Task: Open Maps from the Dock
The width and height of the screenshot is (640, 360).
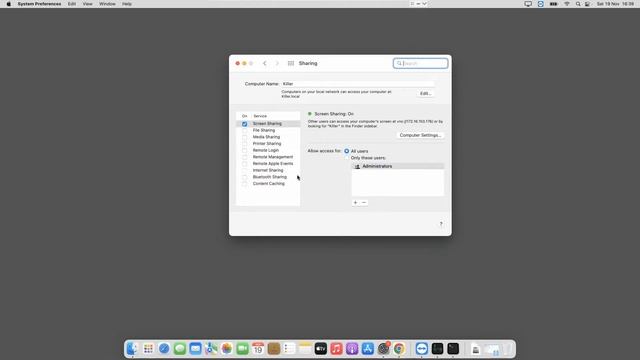Action: coord(211,349)
